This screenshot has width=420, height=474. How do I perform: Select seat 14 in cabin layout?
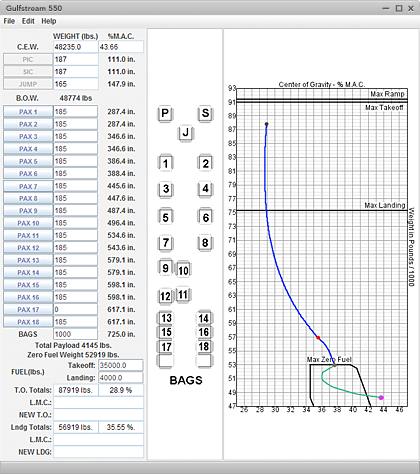pos(204,318)
